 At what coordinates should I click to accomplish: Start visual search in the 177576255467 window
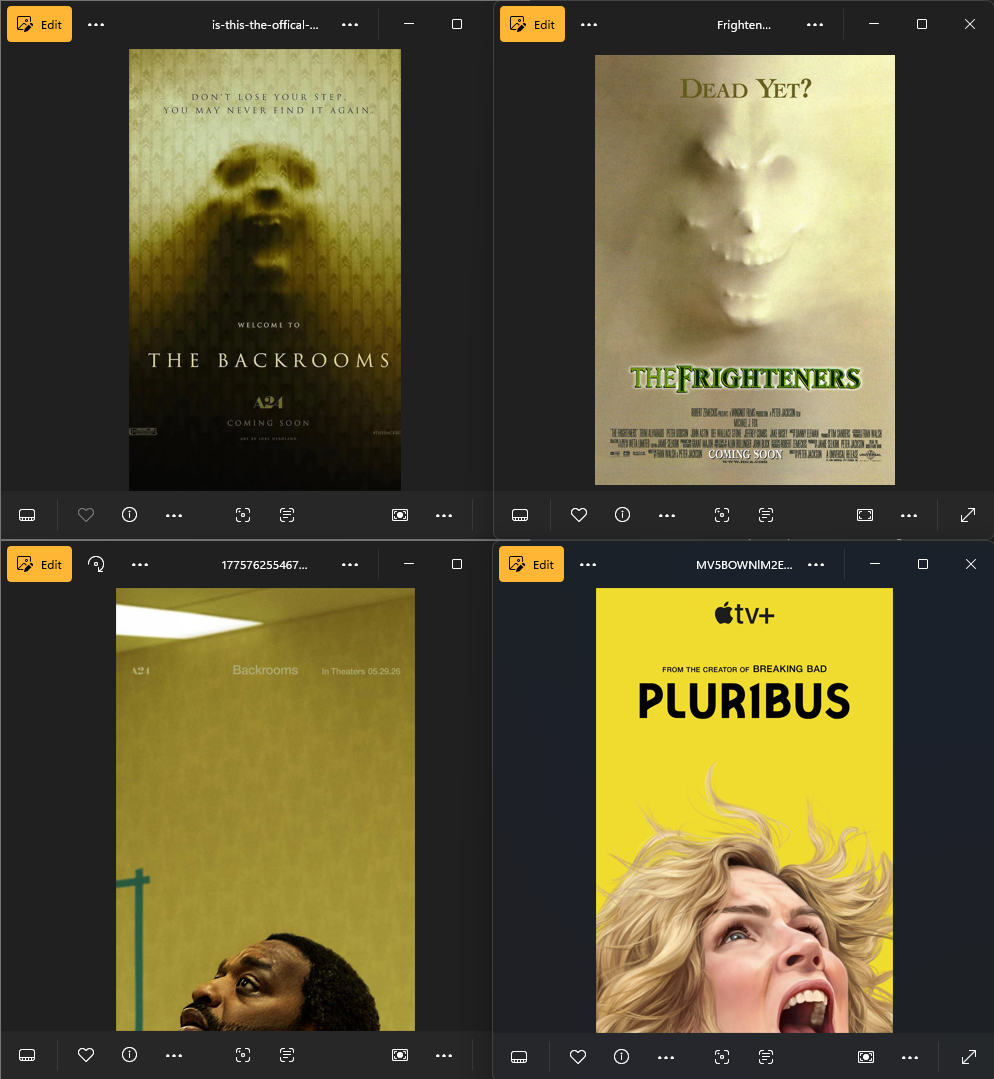tap(243, 1055)
